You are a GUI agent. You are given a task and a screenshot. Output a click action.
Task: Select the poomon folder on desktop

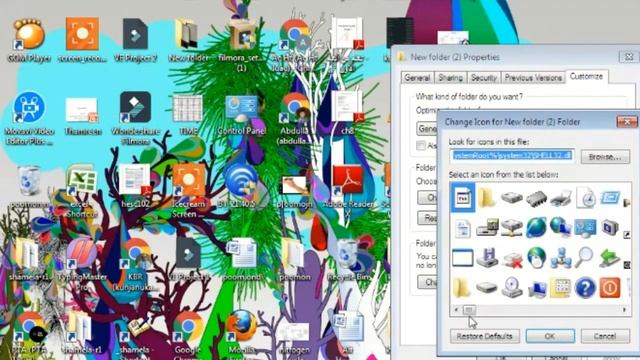tap(294, 260)
